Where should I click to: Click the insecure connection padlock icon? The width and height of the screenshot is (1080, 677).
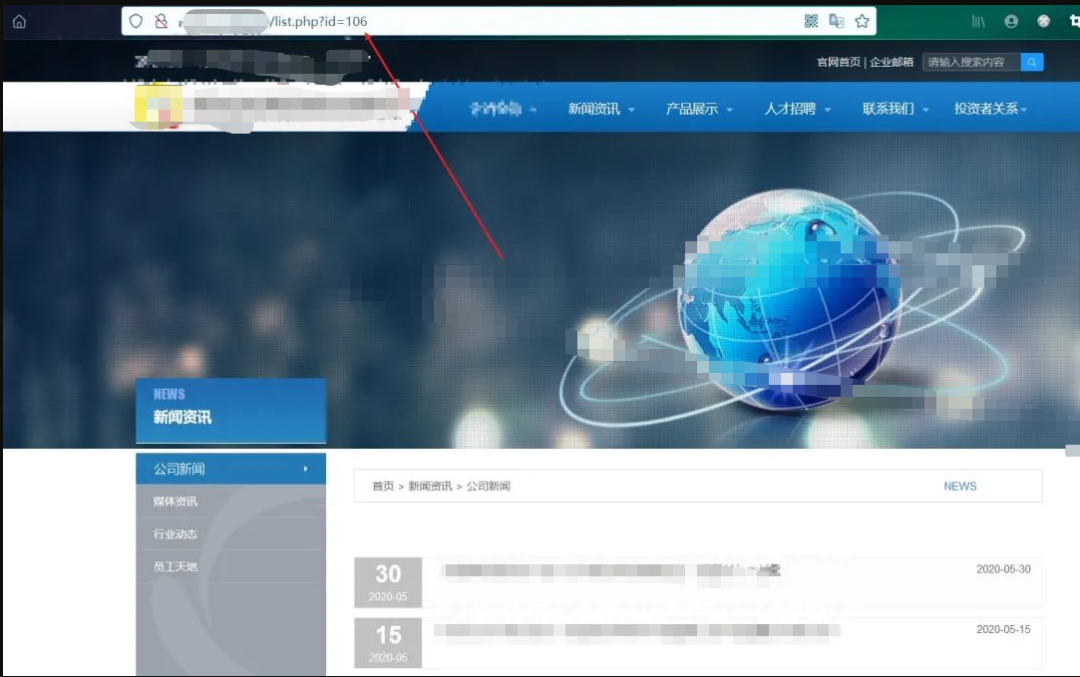tap(160, 21)
